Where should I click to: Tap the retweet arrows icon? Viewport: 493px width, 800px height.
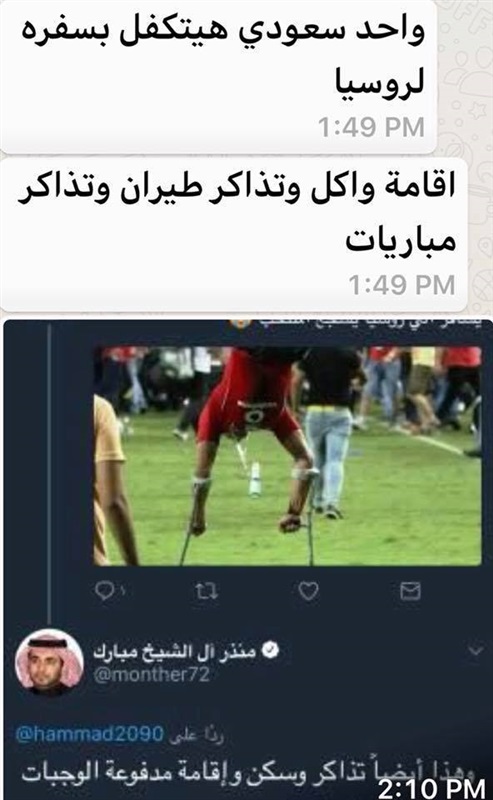[x=207, y=591]
